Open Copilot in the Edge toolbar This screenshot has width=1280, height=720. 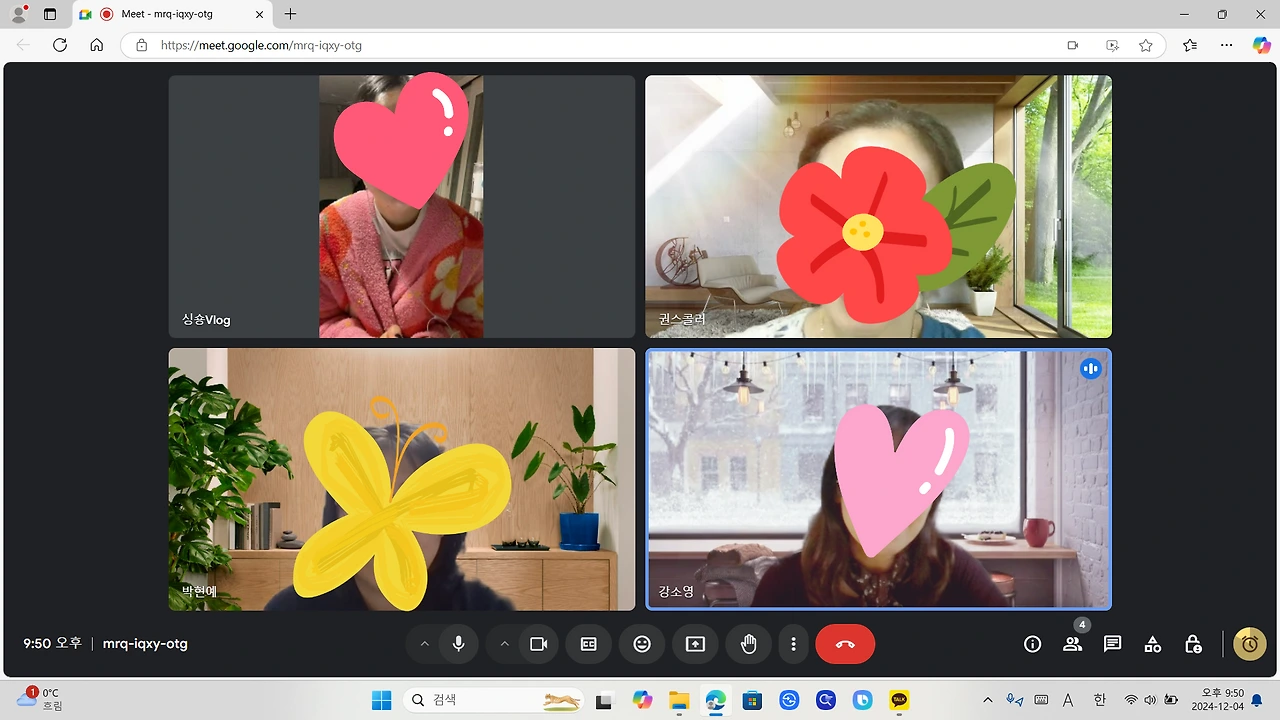pyautogui.click(x=1262, y=45)
